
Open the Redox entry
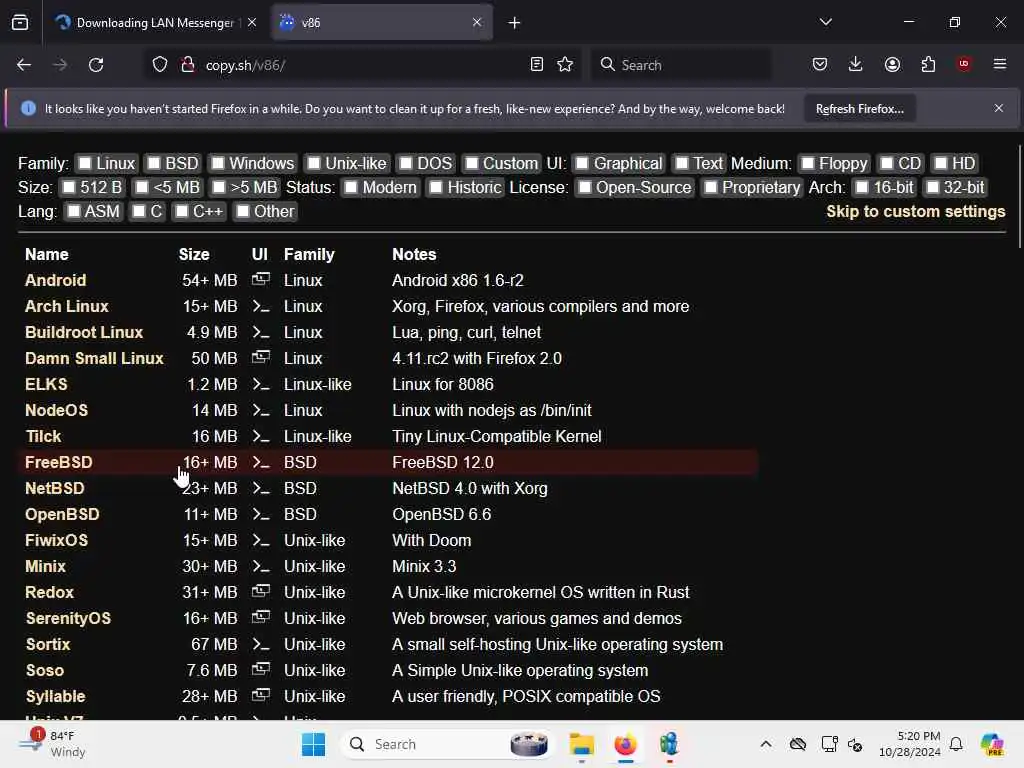point(50,592)
